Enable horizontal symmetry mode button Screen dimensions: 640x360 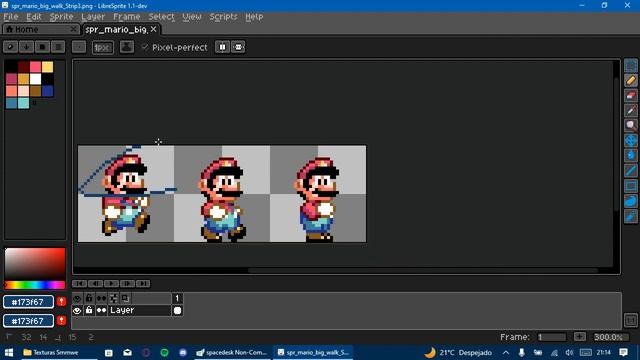[x=222, y=47]
